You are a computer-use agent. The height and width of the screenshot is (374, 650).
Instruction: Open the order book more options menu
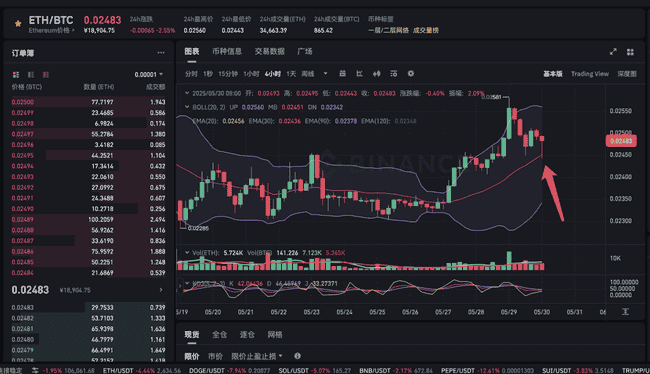tap(161, 53)
